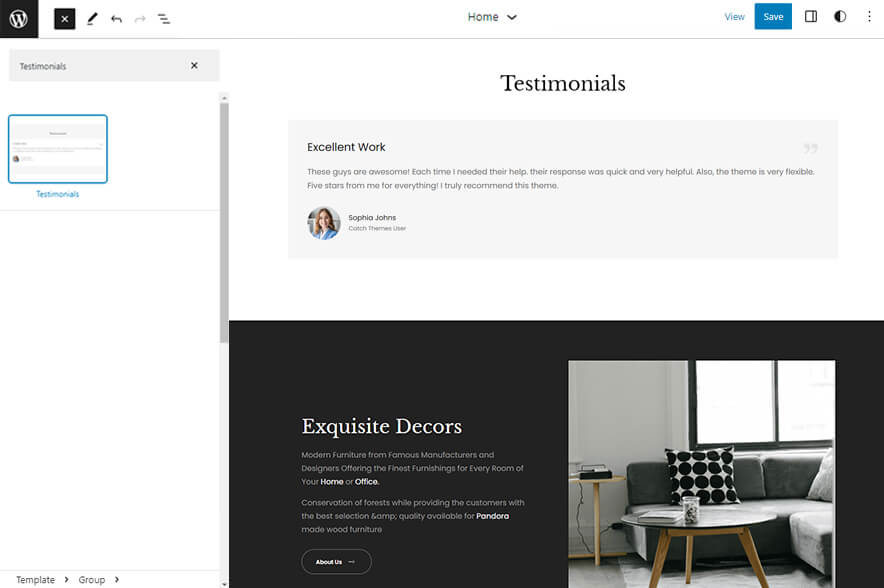Open the Home template dropdown

pyautogui.click(x=492, y=17)
